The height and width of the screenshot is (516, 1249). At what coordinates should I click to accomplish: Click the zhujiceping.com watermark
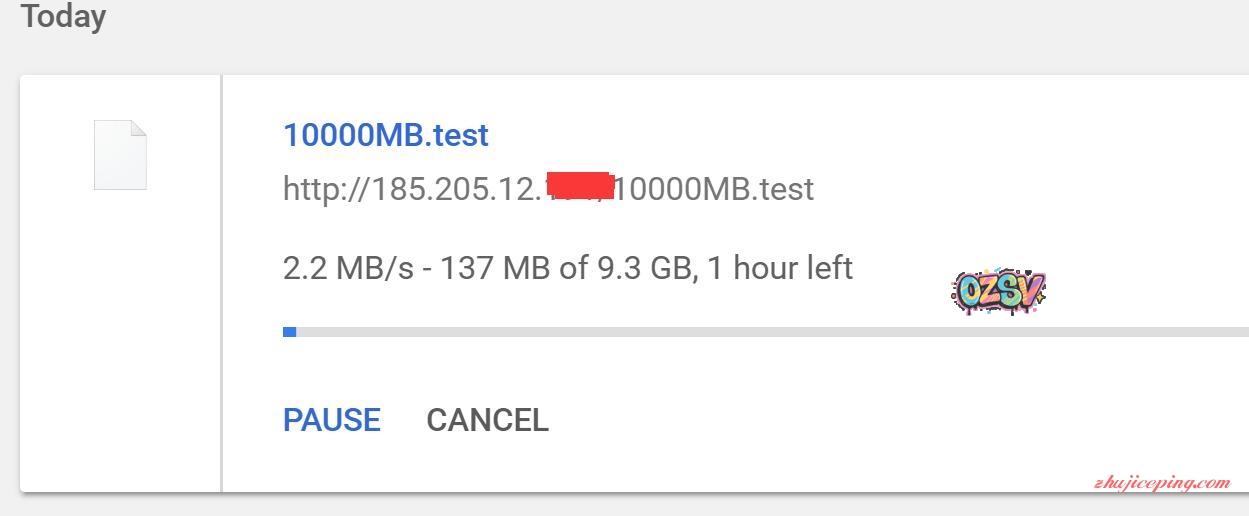tap(1161, 483)
